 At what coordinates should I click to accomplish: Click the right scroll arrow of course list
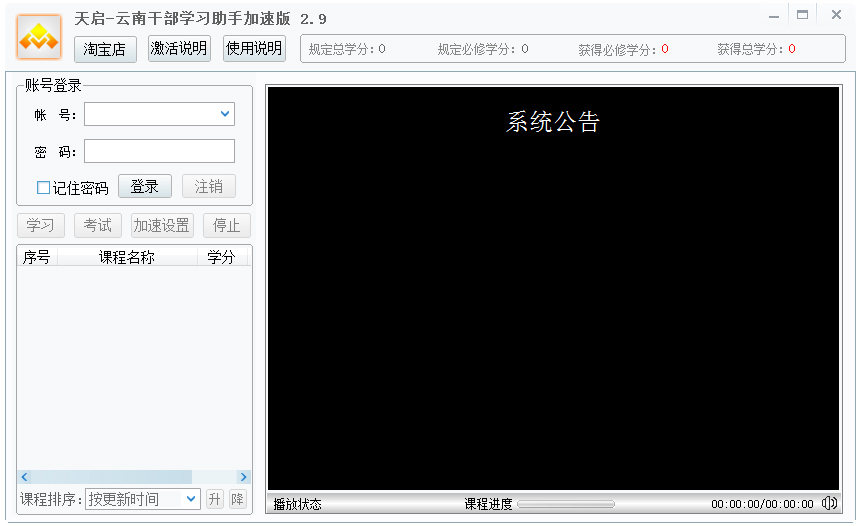coord(243,477)
